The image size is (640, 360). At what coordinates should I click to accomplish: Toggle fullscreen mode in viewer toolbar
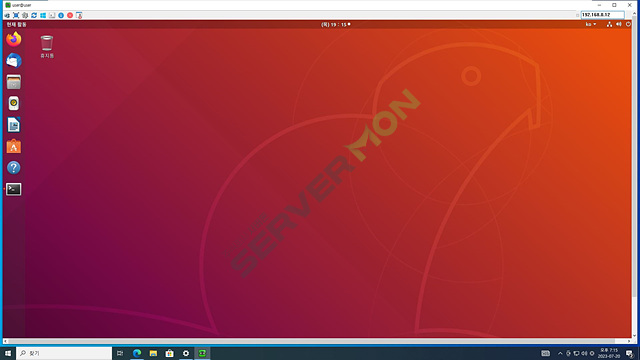click(x=16, y=16)
